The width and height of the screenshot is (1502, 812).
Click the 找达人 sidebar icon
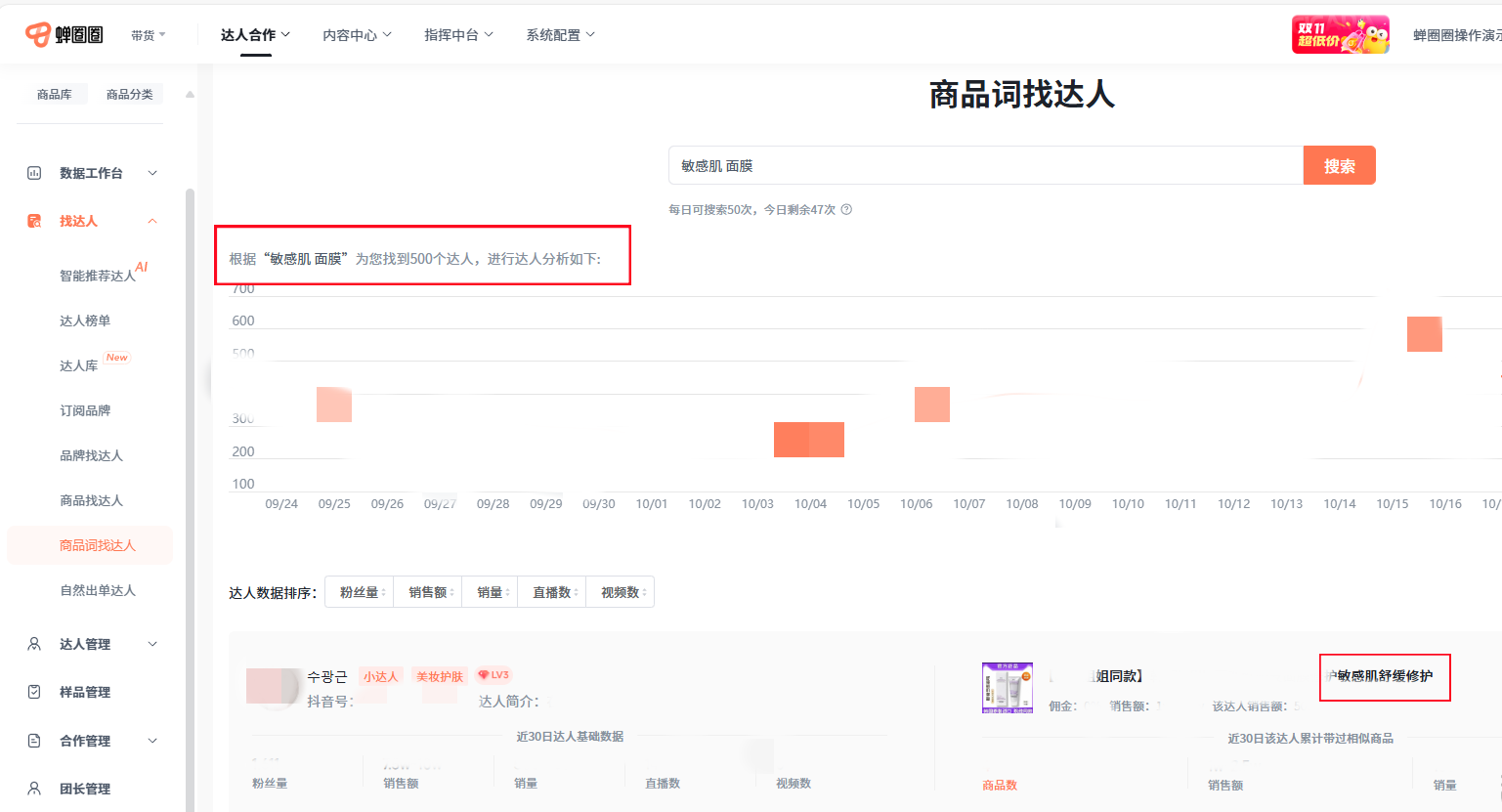pyautogui.click(x=34, y=221)
